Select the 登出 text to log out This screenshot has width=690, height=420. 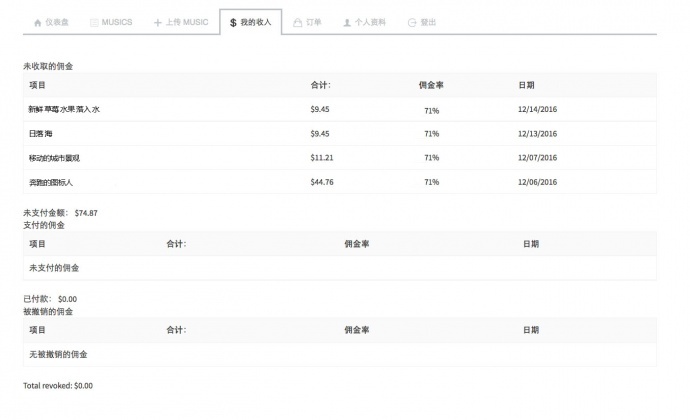(x=428, y=21)
